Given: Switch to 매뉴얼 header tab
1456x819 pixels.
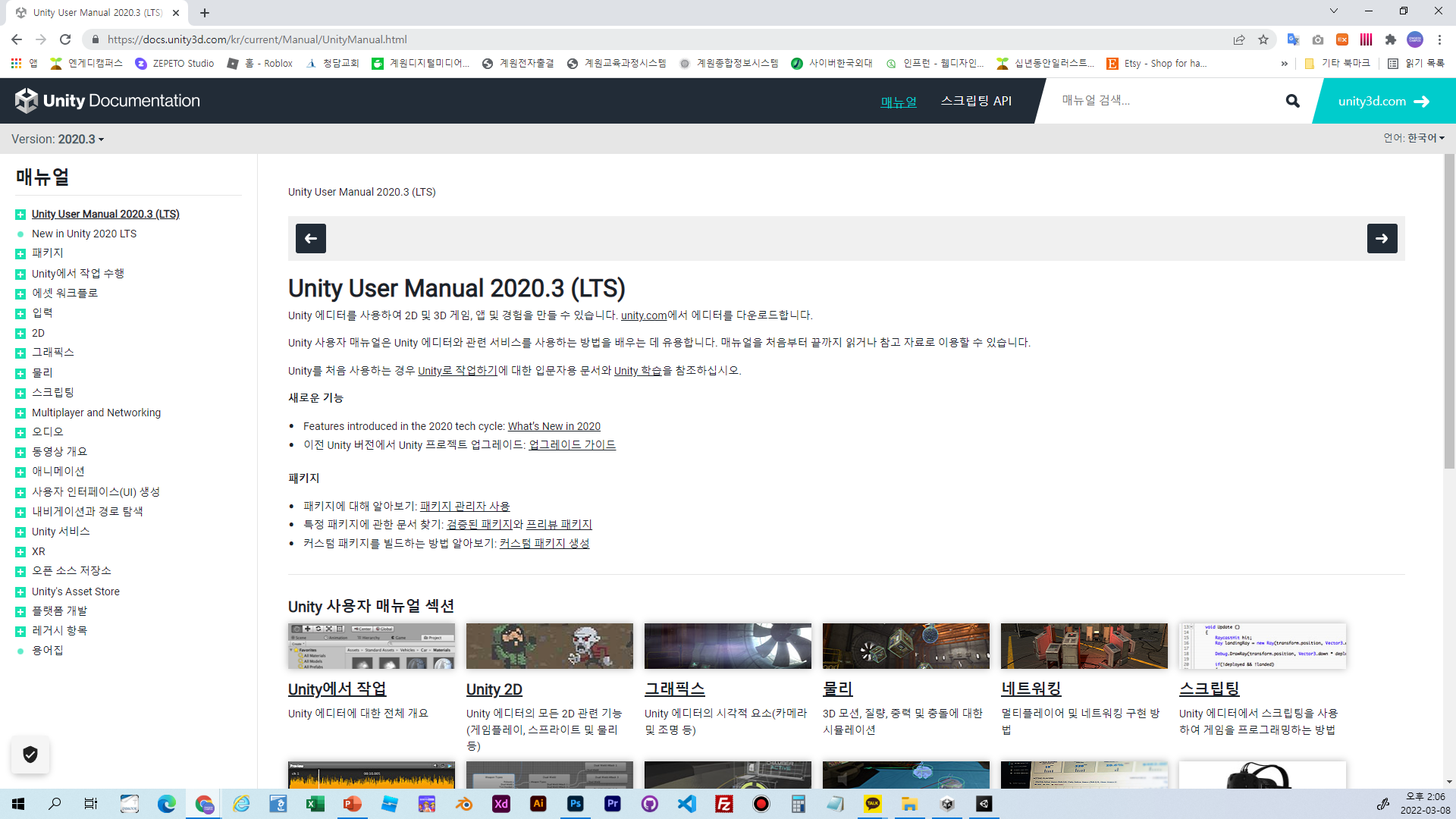Looking at the screenshot, I should pos(899,102).
